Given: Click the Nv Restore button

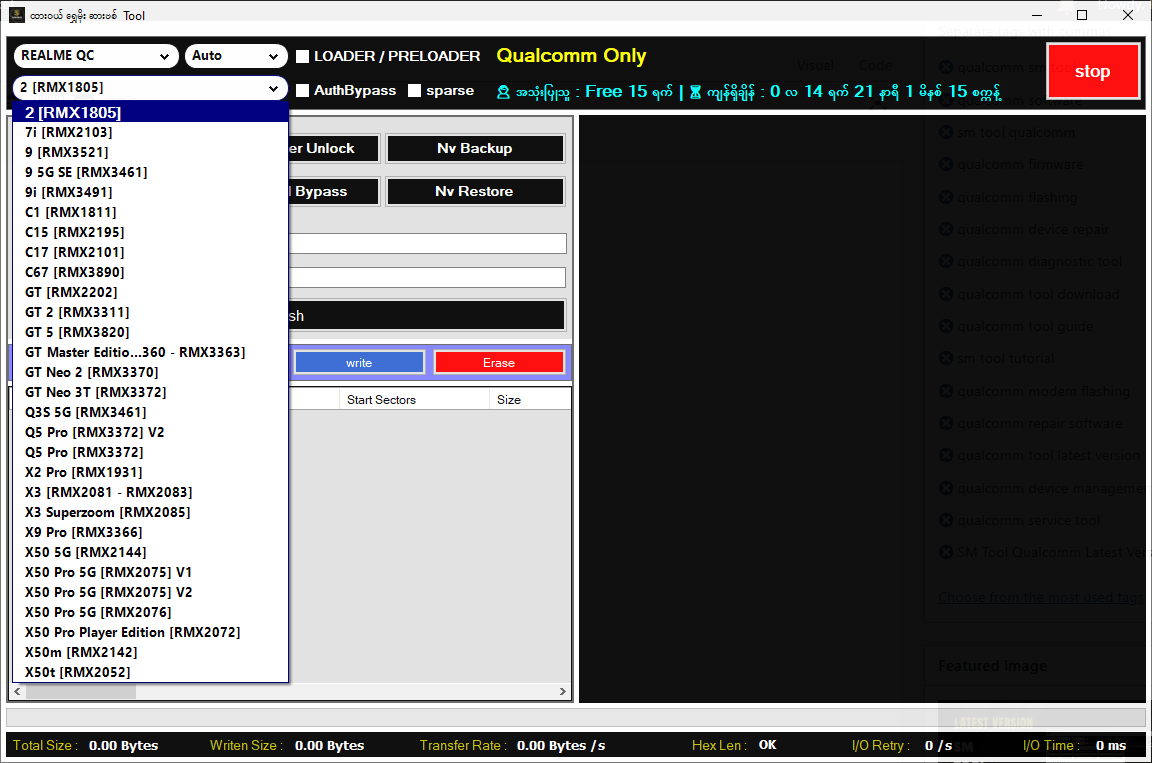Looking at the screenshot, I should tap(474, 191).
